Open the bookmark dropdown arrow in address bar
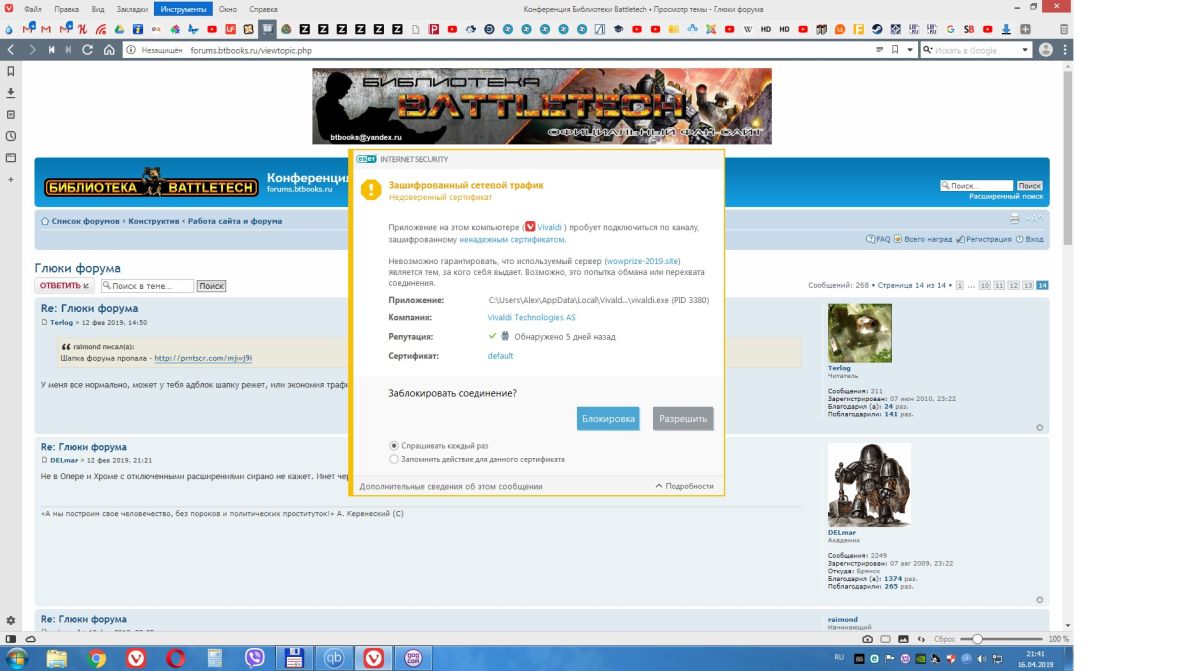 tap(909, 50)
